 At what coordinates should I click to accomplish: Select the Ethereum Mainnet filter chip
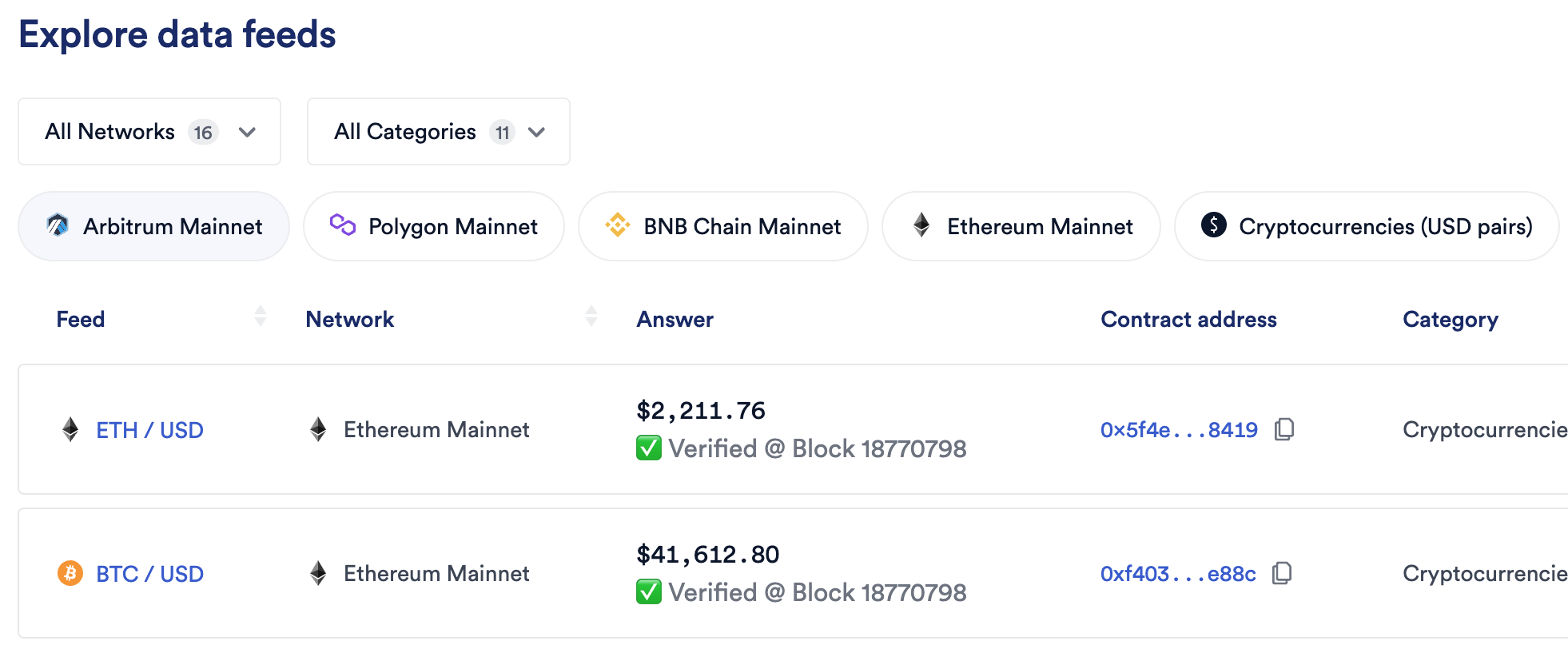(x=1021, y=226)
